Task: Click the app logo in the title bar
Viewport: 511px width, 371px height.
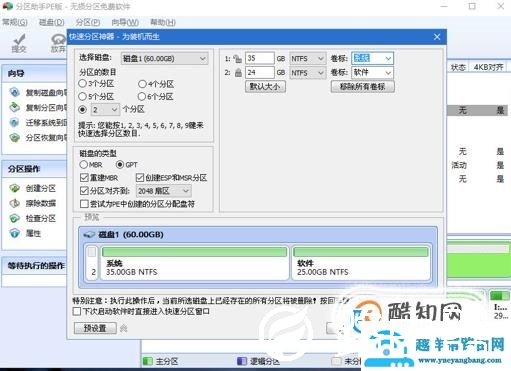Action: coord(8,6)
